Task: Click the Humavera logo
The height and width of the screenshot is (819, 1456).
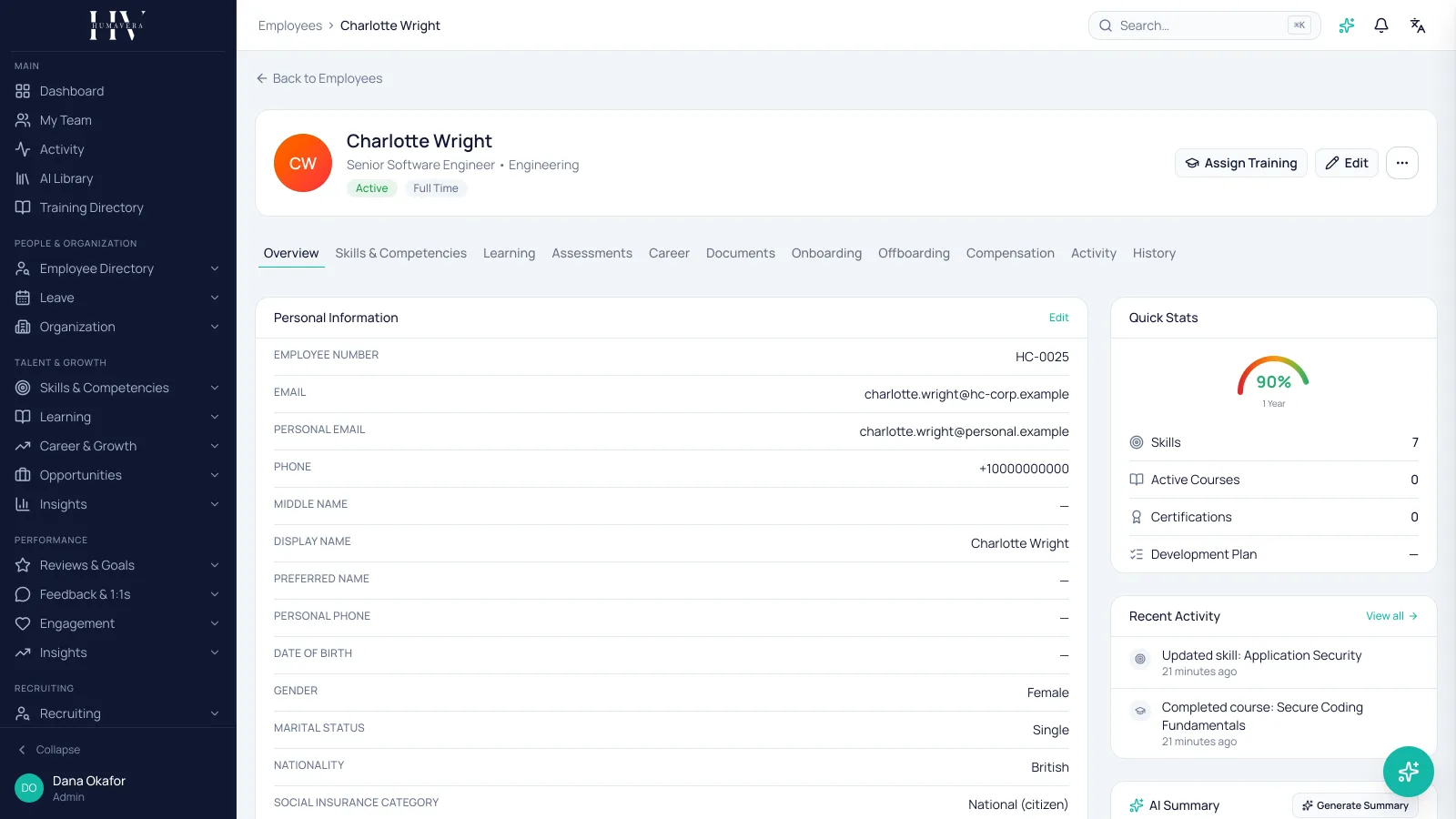Action: [117, 25]
